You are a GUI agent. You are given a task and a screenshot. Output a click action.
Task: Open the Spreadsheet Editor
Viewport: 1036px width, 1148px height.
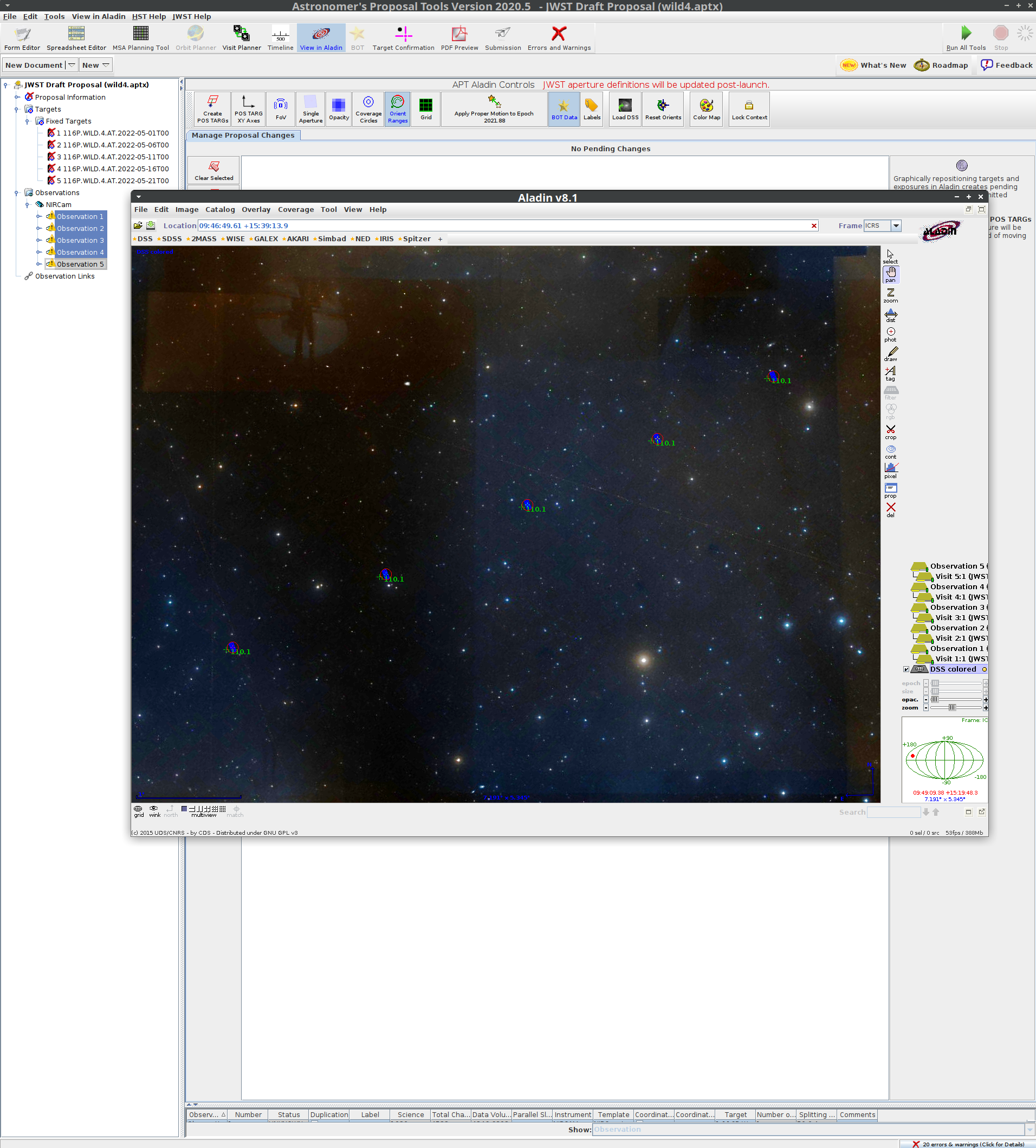76,38
